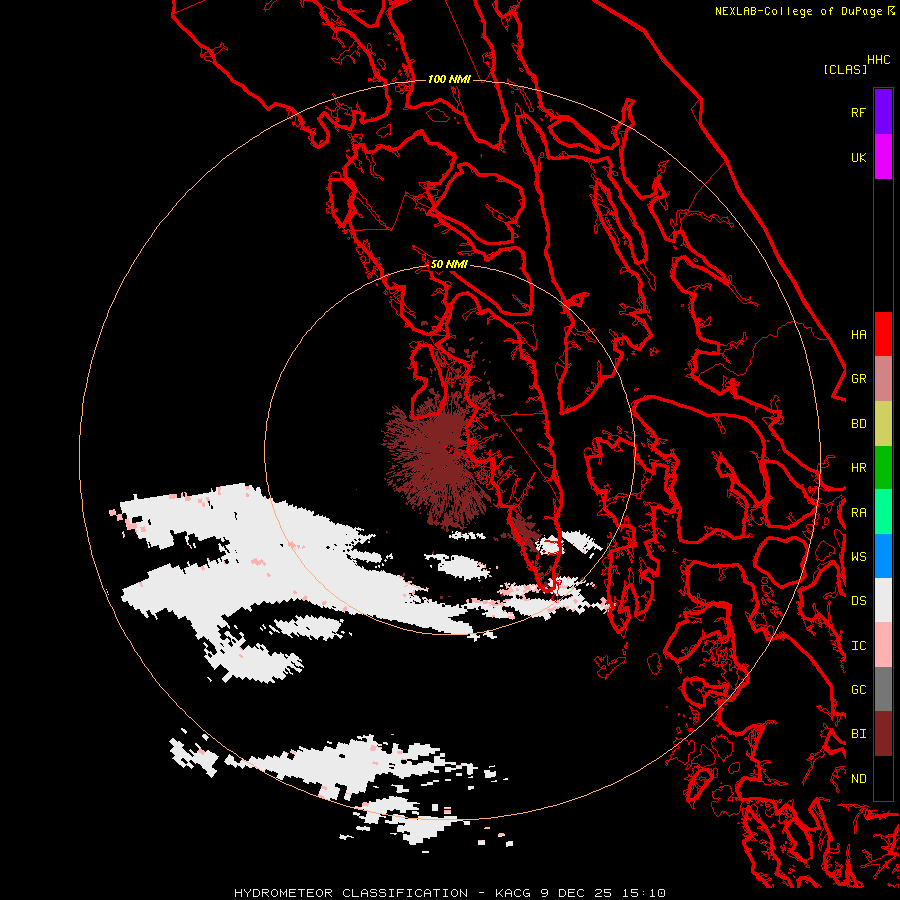The width and height of the screenshot is (900, 900).
Task: Click the KACG station identifier in footer
Action: coord(514,893)
